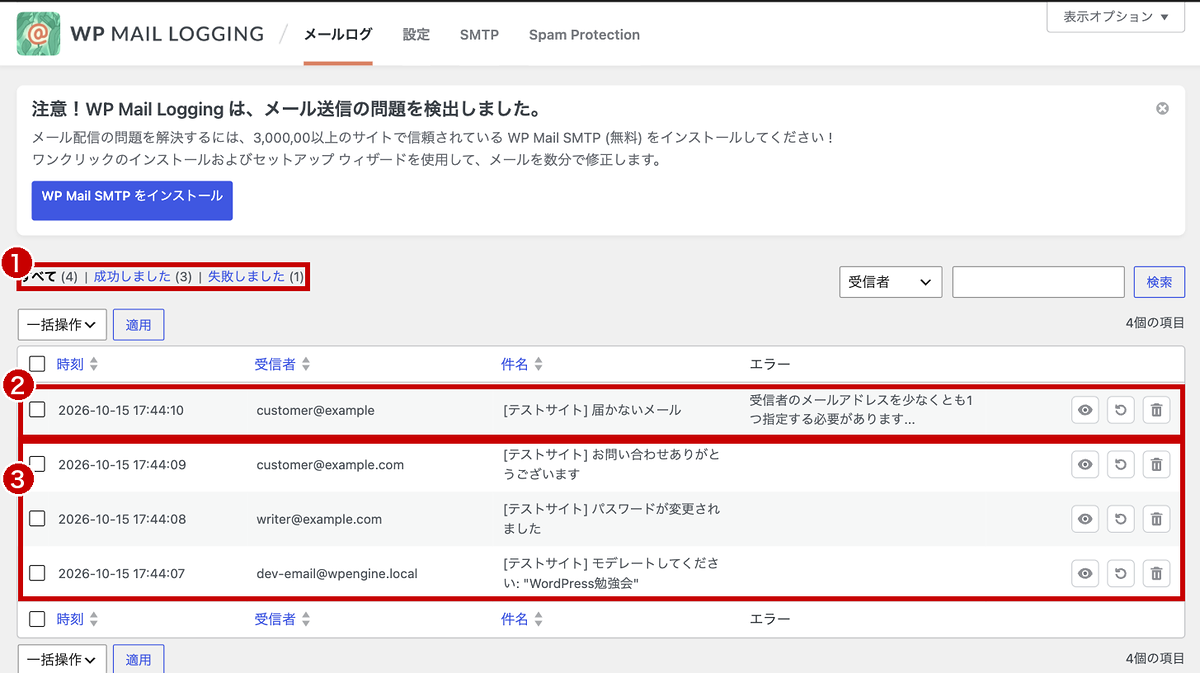The image size is (1200, 673).
Task: Check the writer@example.com row checkbox
Action: tap(37, 518)
